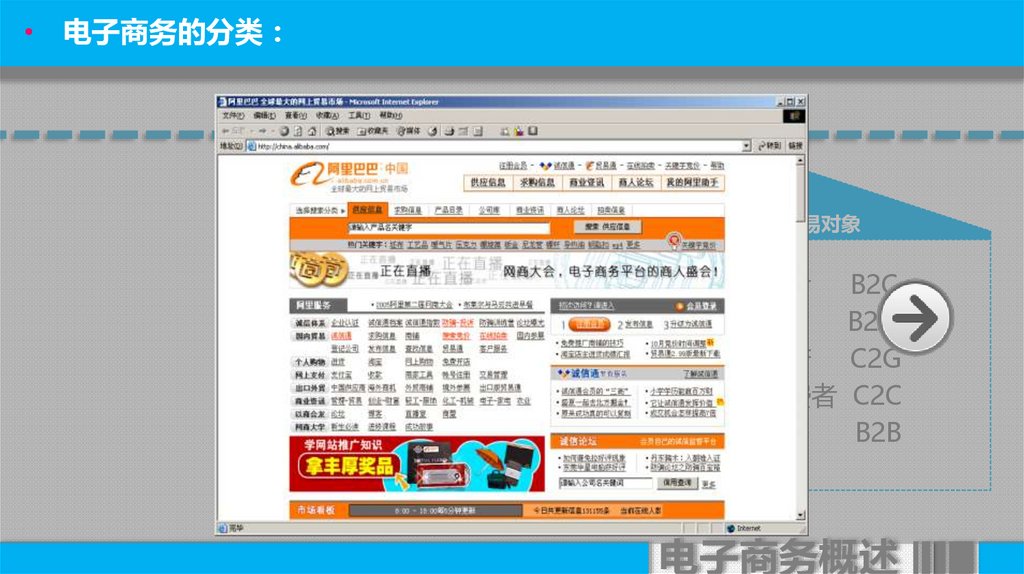Image resolution: width=1024 pixels, height=574 pixels.
Task: Click the 2 发布信息 step link
Action: pyautogui.click(x=635, y=325)
